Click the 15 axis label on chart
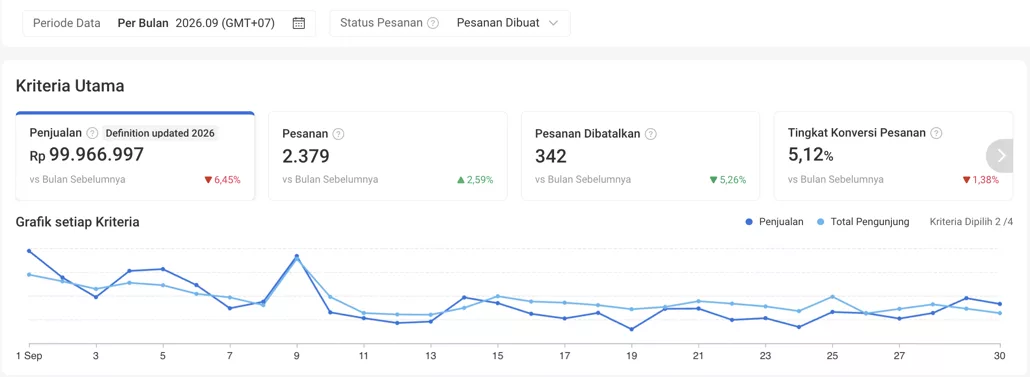Viewport: 1030px width, 377px height. click(498, 355)
